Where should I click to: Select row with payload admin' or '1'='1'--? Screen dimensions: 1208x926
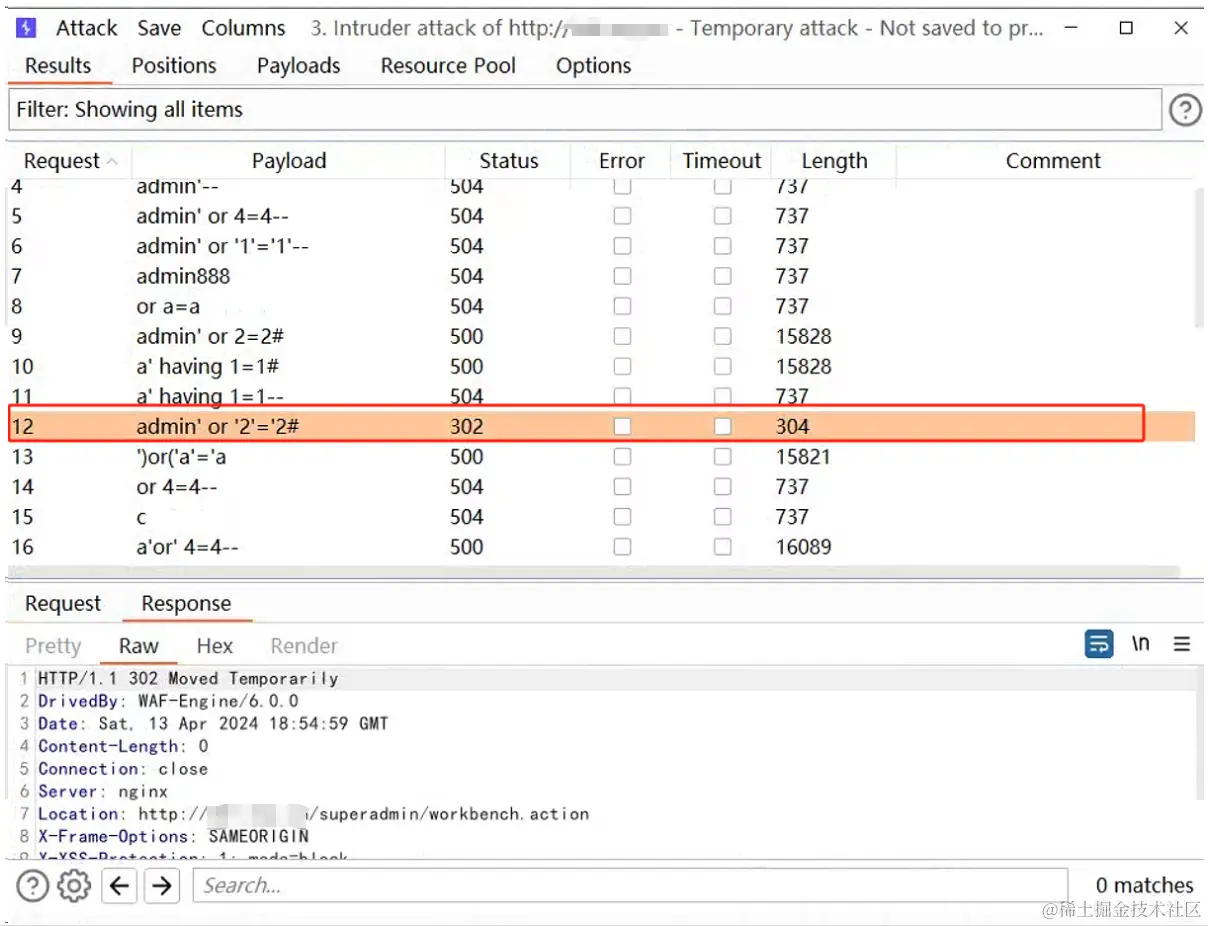(600, 246)
